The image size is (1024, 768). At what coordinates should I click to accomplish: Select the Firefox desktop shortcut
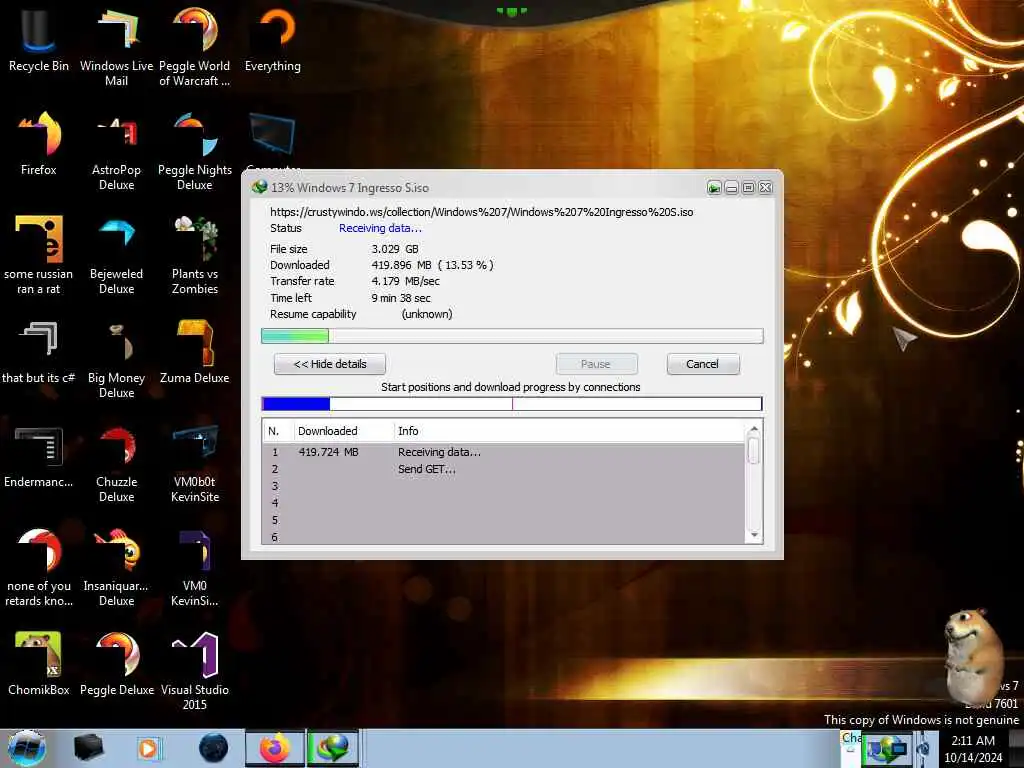point(39,143)
